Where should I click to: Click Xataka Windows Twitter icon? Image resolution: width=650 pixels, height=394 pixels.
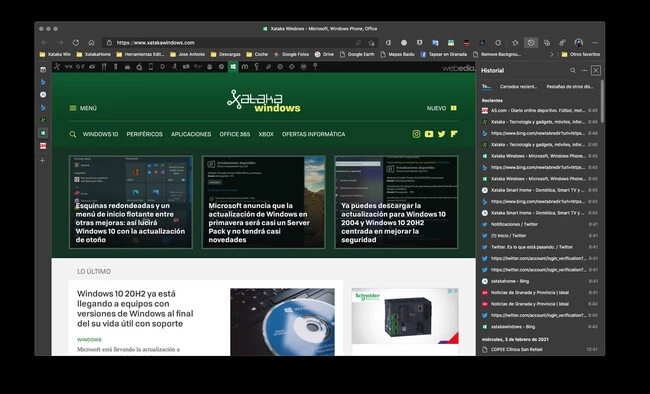click(x=441, y=134)
